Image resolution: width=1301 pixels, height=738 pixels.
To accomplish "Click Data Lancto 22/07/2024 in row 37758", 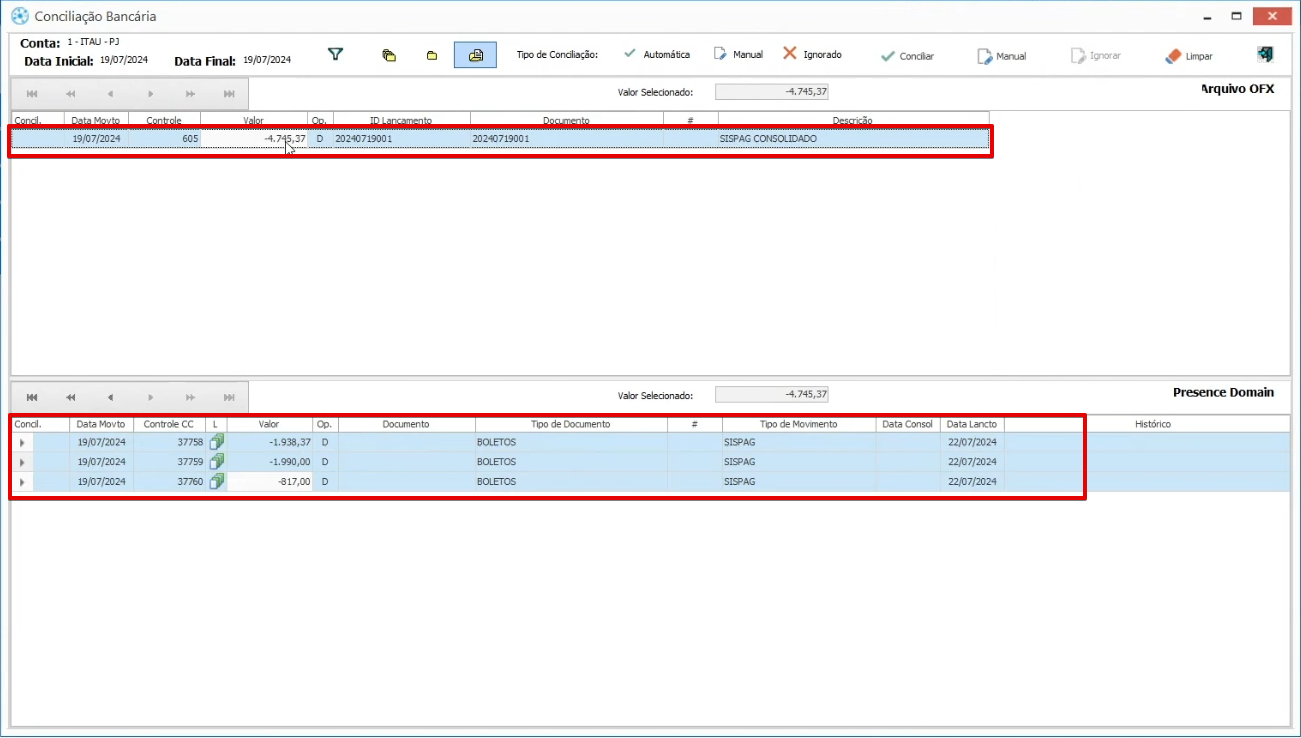I will coord(972,442).
